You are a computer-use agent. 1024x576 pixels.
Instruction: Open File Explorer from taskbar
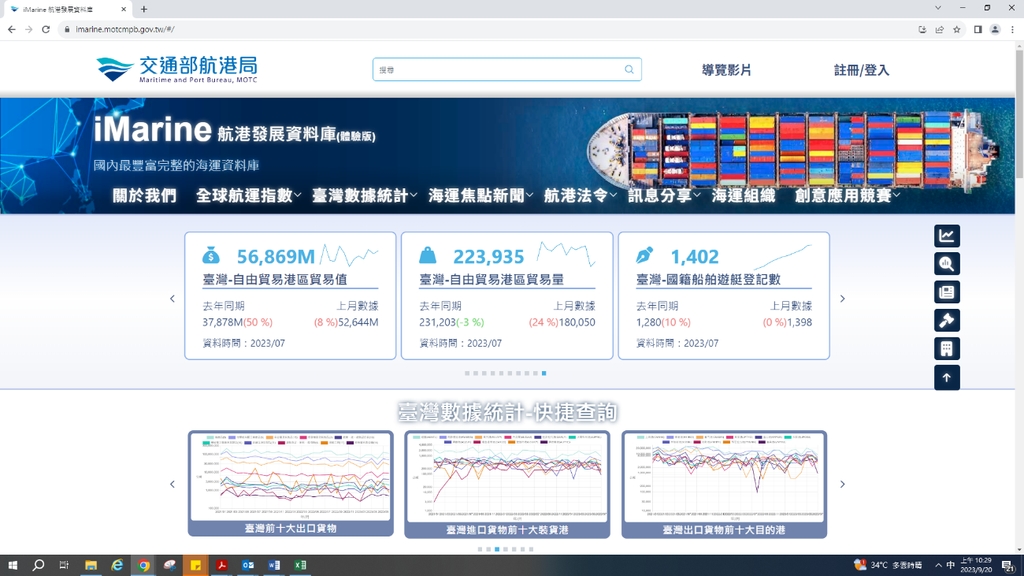pos(91,565)
